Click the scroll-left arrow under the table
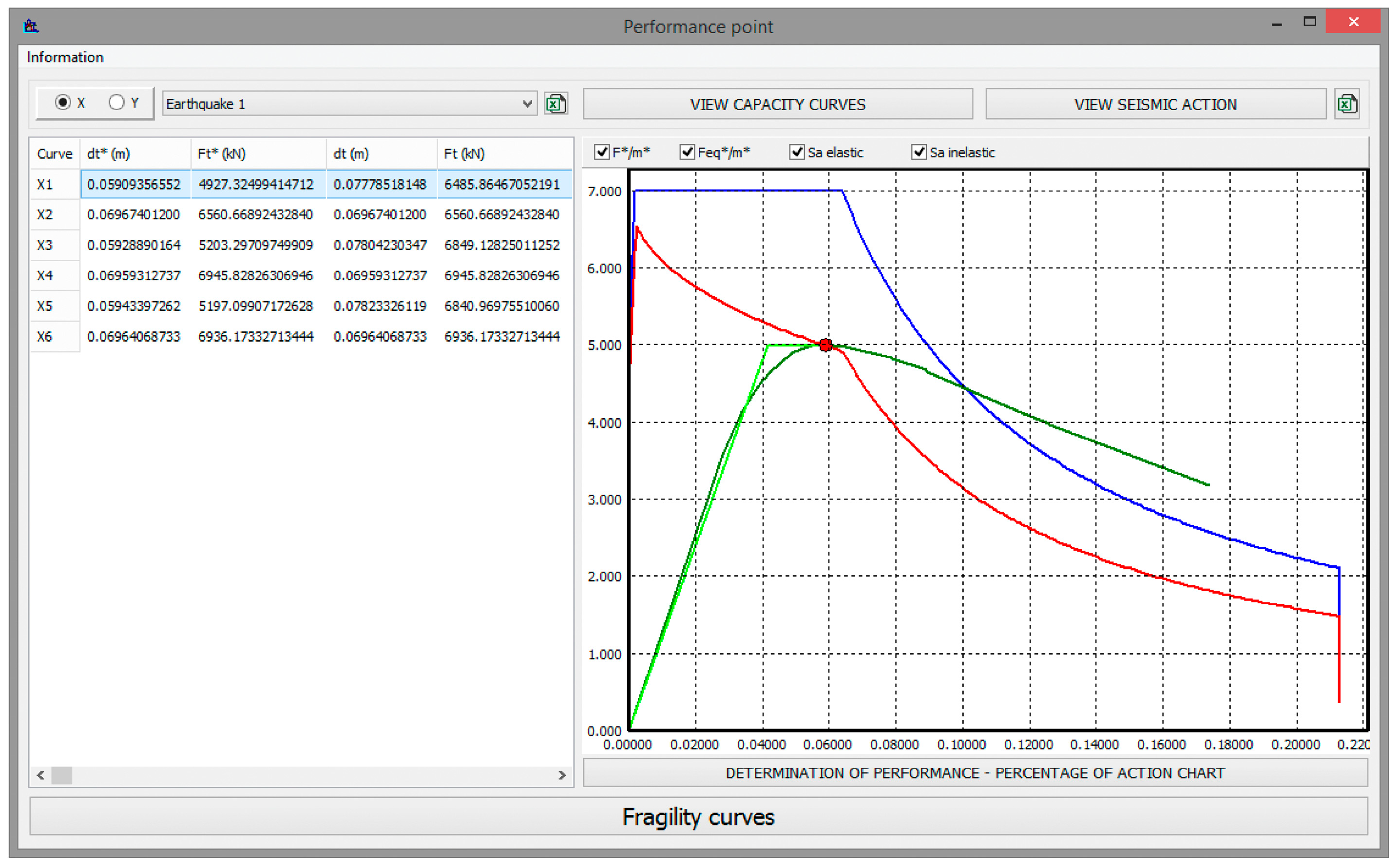The height and width of the screenshot is (866, 1400). (40, 776)
